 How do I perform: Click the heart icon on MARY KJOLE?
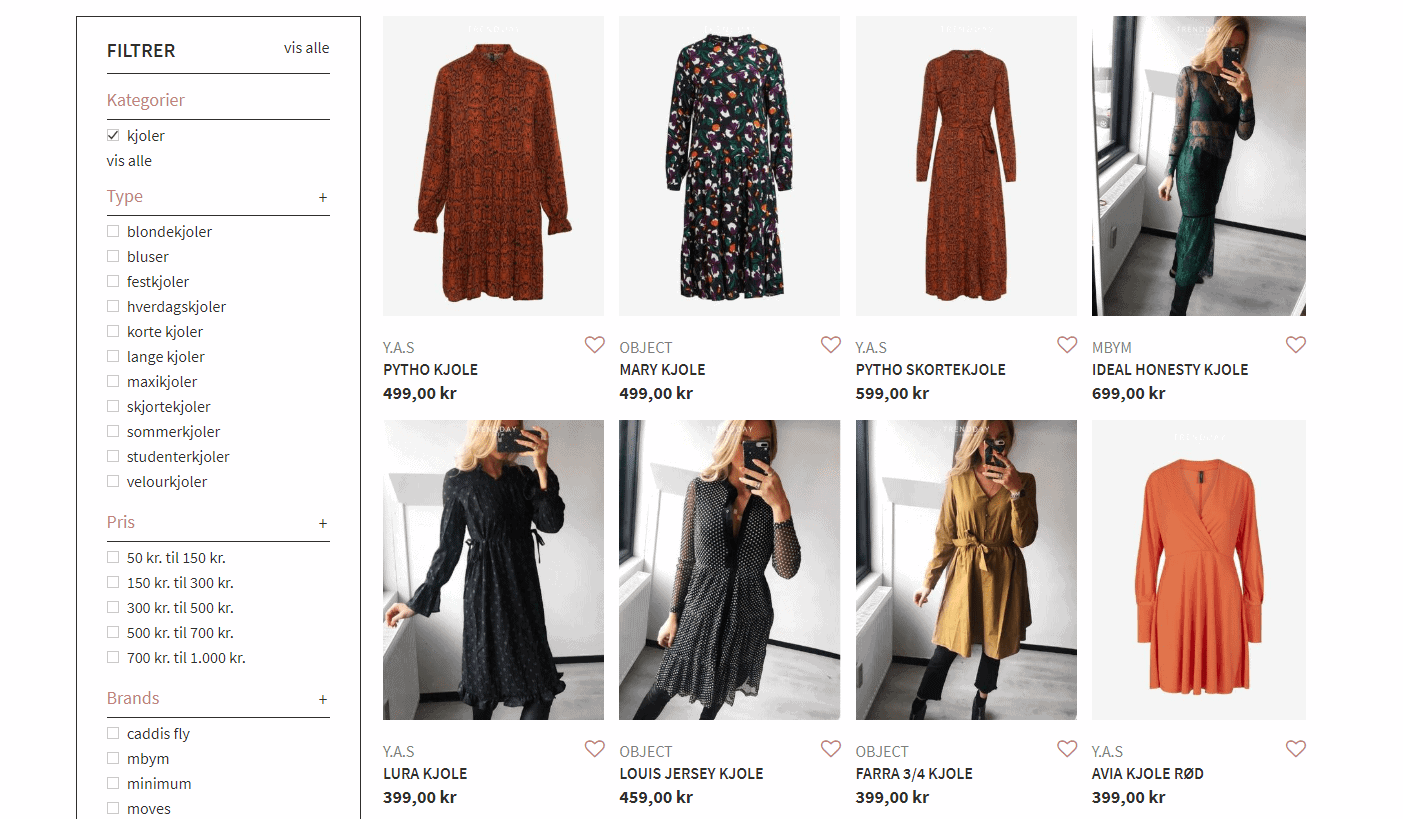[x=831, y=344]
